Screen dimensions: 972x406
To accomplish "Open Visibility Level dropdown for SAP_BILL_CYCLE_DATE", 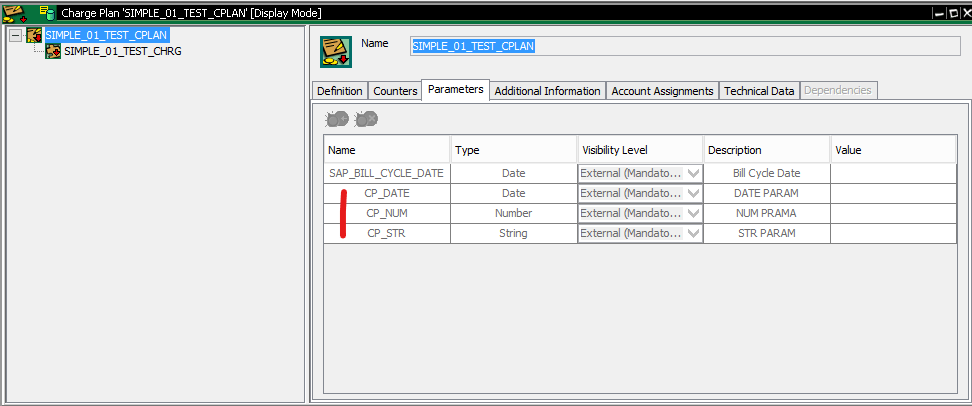I will tap(693, 173).
